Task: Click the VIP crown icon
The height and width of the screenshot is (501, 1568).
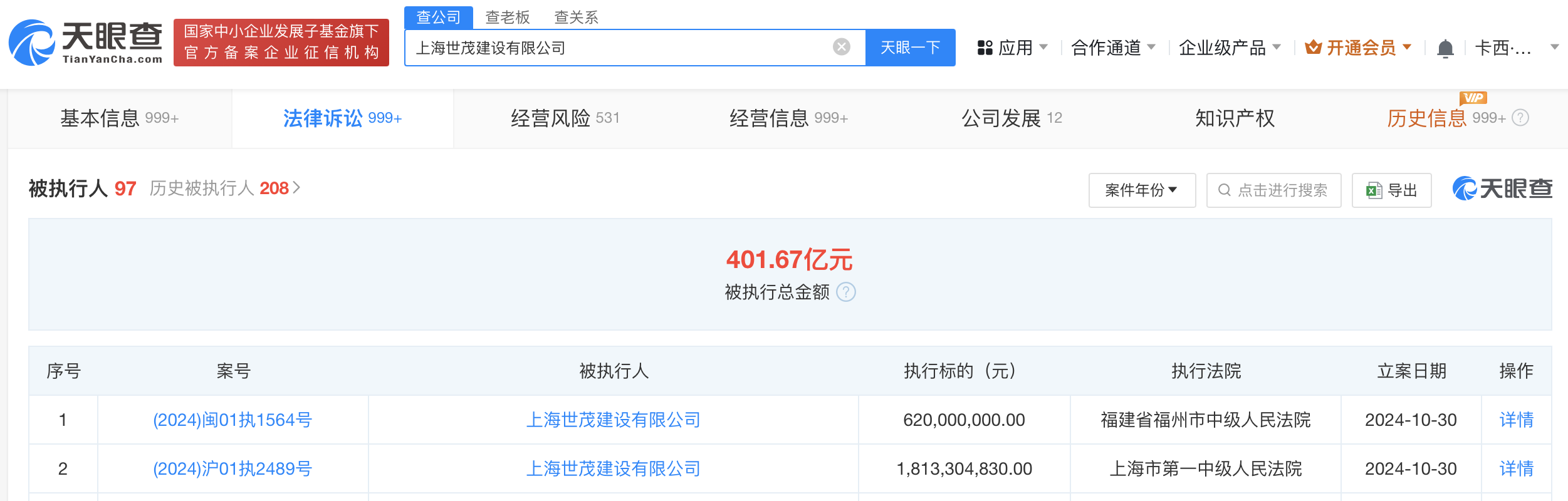Action: [x=1313, y=47]
